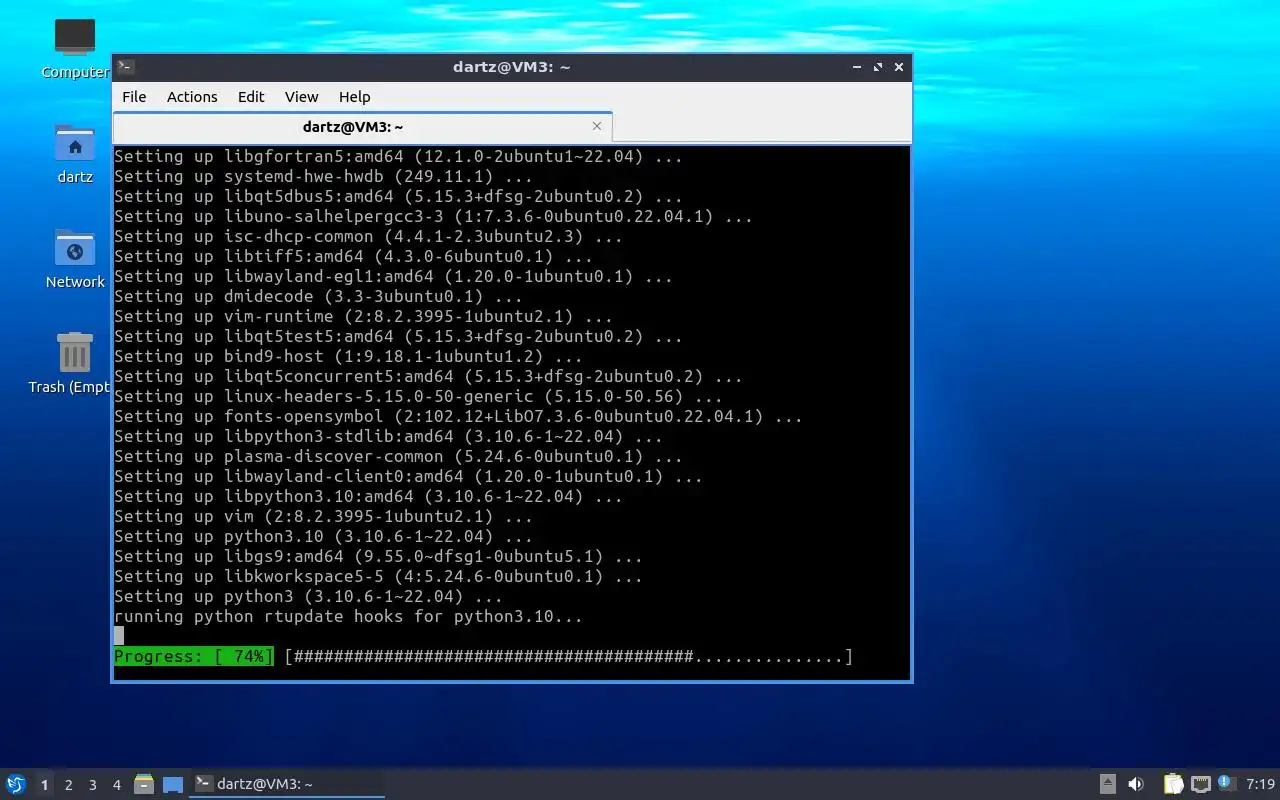Open the Edit menu
This screenshot has height=800, width=1280.
(x=251, y=97)
